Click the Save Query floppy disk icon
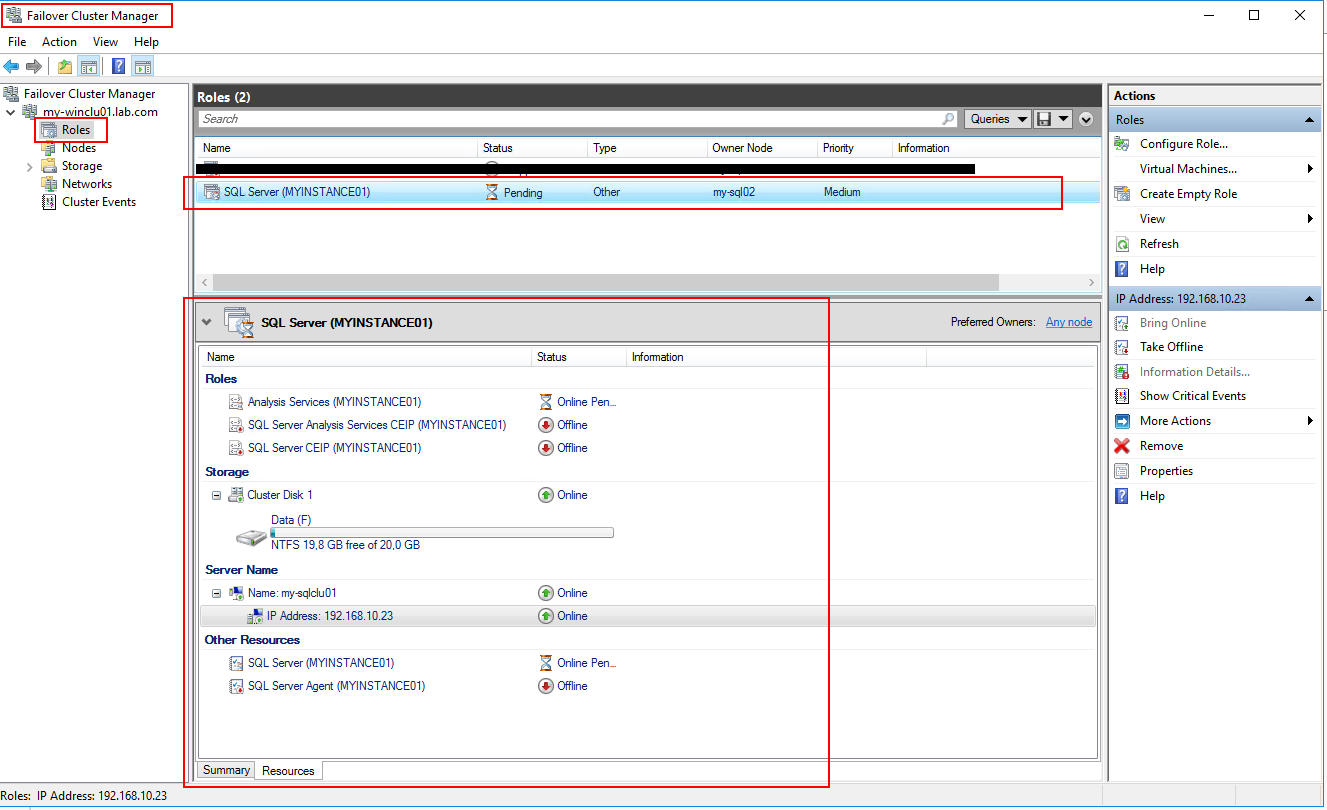Screen dimensions: 1327x810 point(1044,119)
